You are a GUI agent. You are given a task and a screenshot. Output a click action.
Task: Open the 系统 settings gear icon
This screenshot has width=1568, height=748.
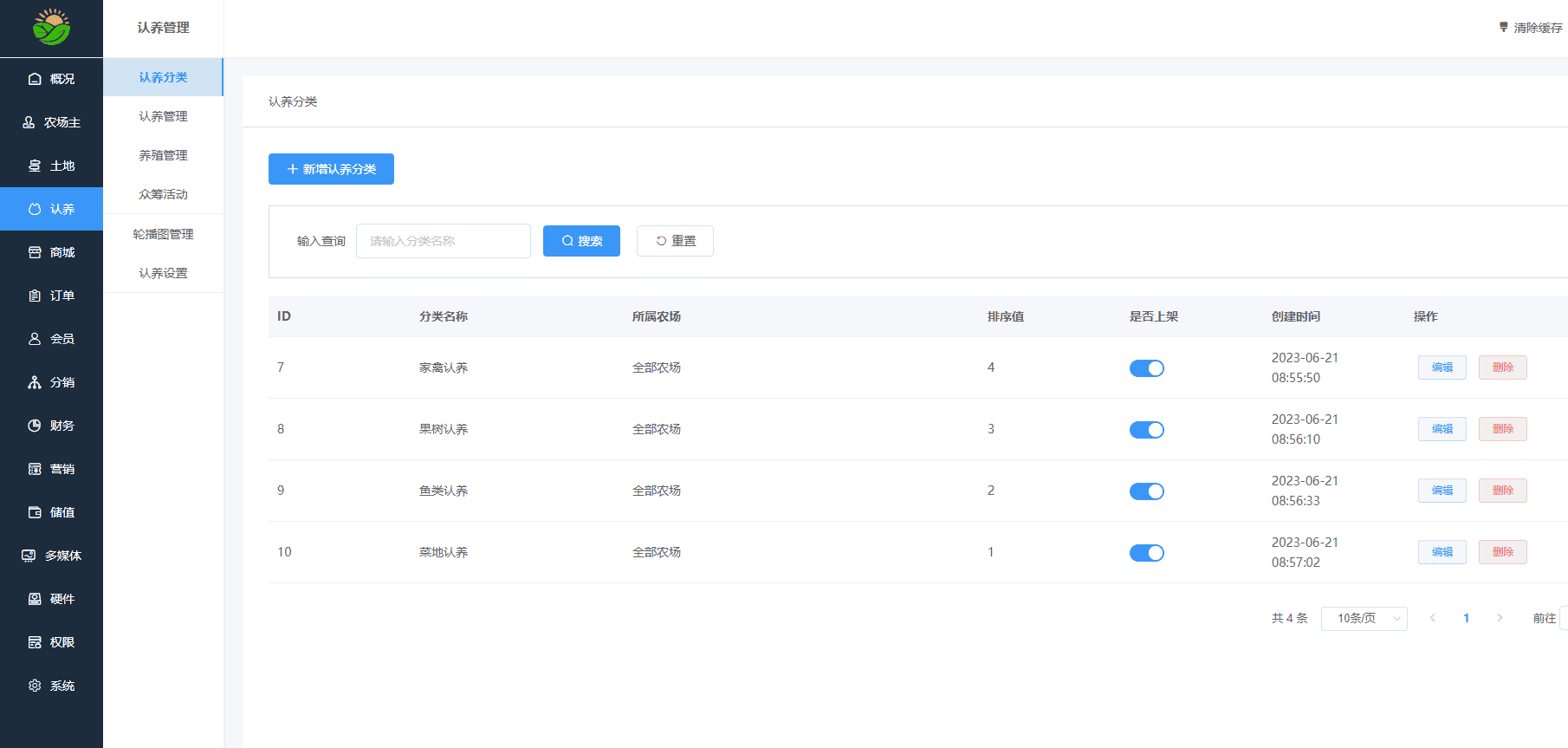click(x=35, y=686)
